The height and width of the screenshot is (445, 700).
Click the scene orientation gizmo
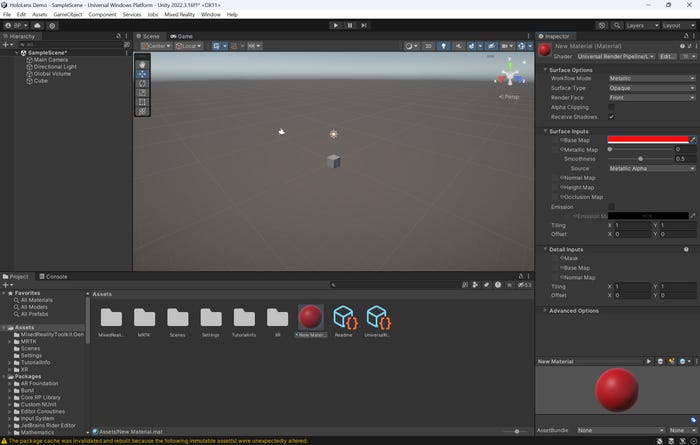tap(510, 75)
